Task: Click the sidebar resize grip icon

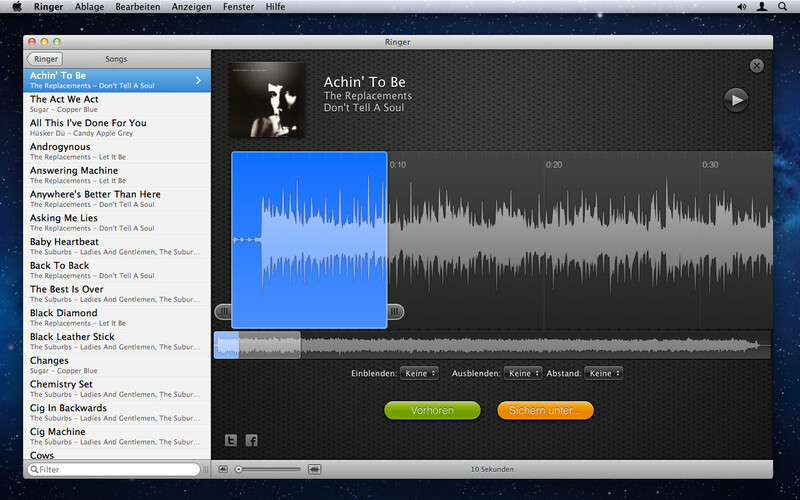Action: coord(206,469)
